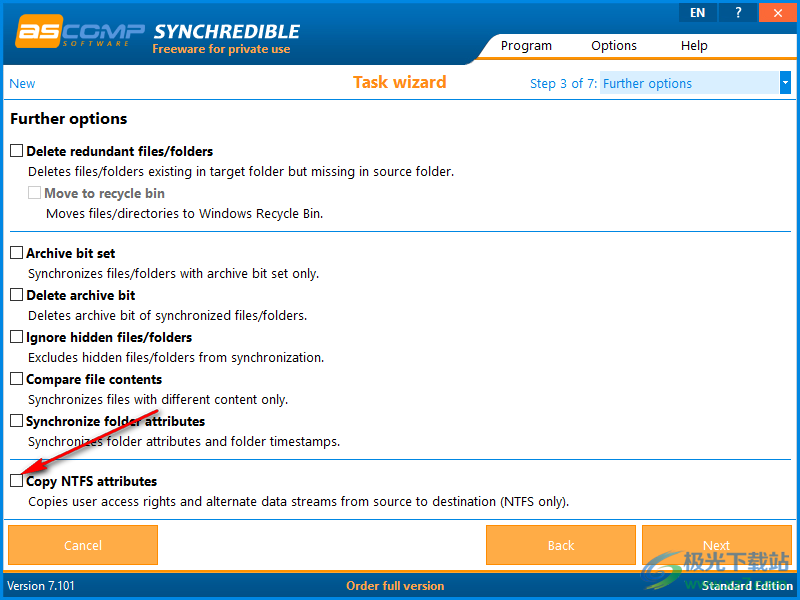Start a New task

pyautogui.click(x=21, y=83)
